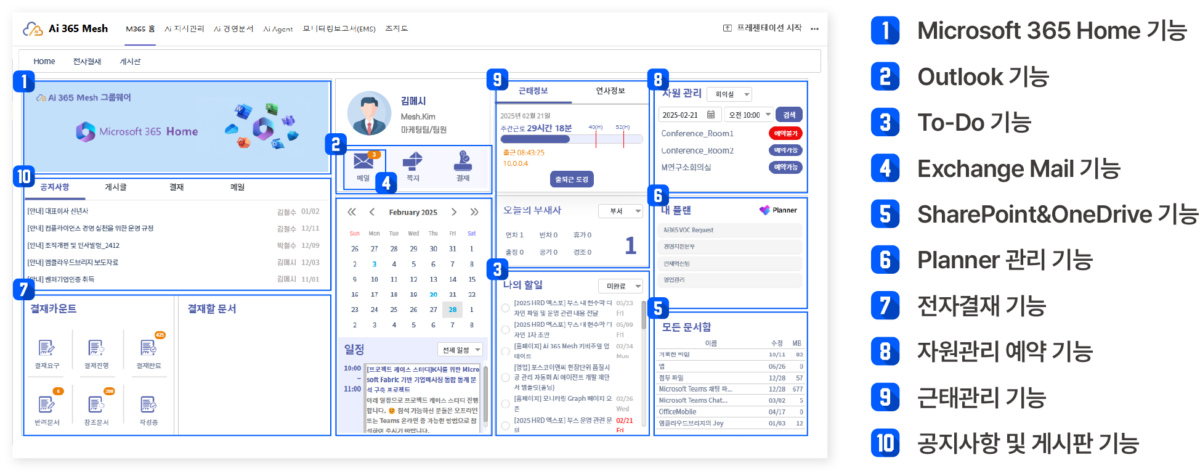Viewport: 1200px width, 476px height.
Task: Check the 홈페이지 Graph 페이지 to-do radio
Action: (x=507, y=402)
